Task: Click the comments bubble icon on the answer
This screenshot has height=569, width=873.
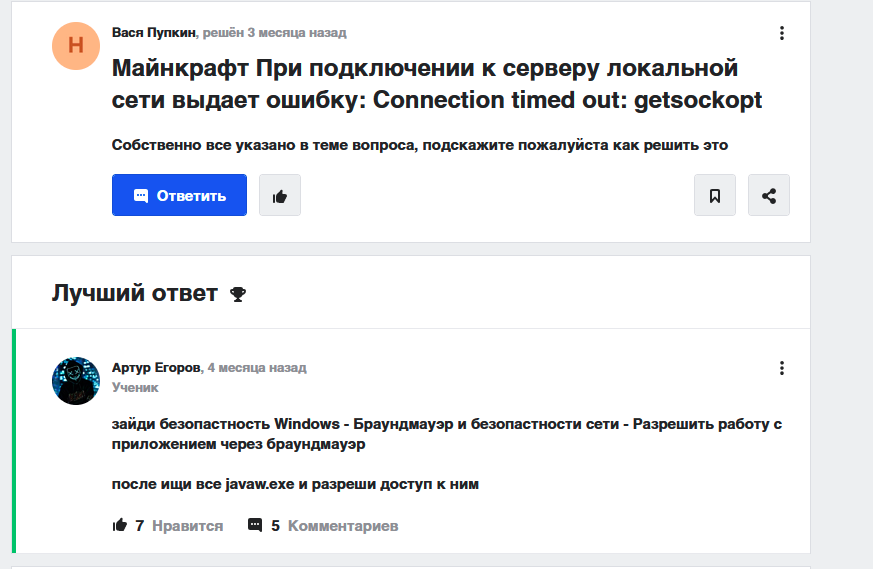Action: pos(255,525)
